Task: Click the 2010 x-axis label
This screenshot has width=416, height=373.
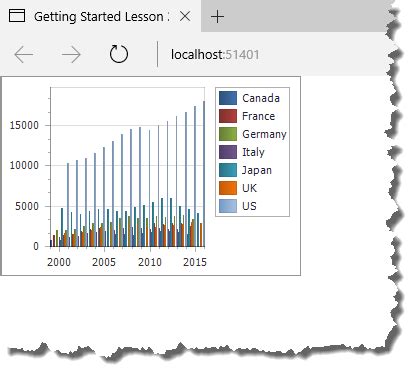Action: click(x=150, y=262)
